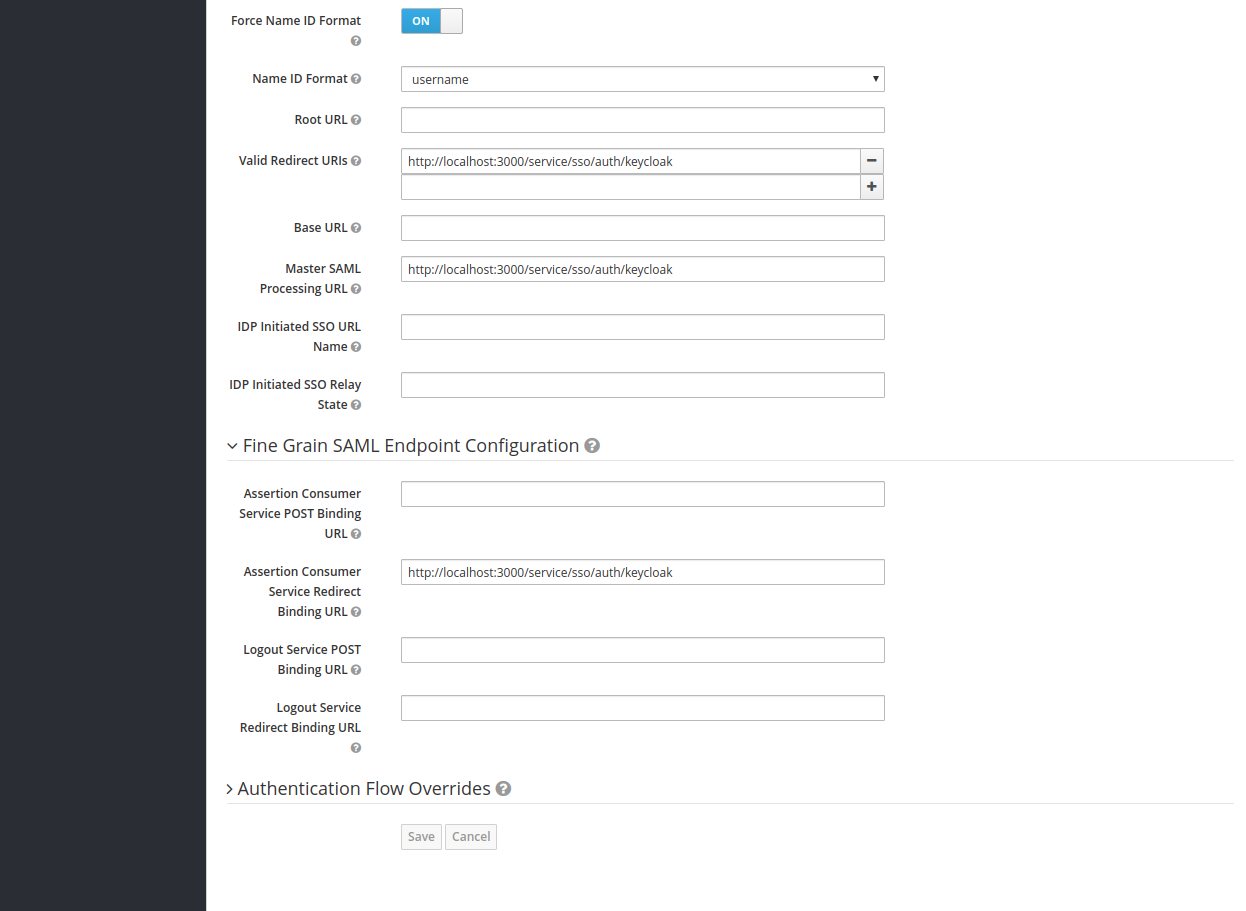Image resolution: width=1246 pixels, height=911 pixels.
Task: Turn off Force Name ID Format
Action: (x=431, y=20)
